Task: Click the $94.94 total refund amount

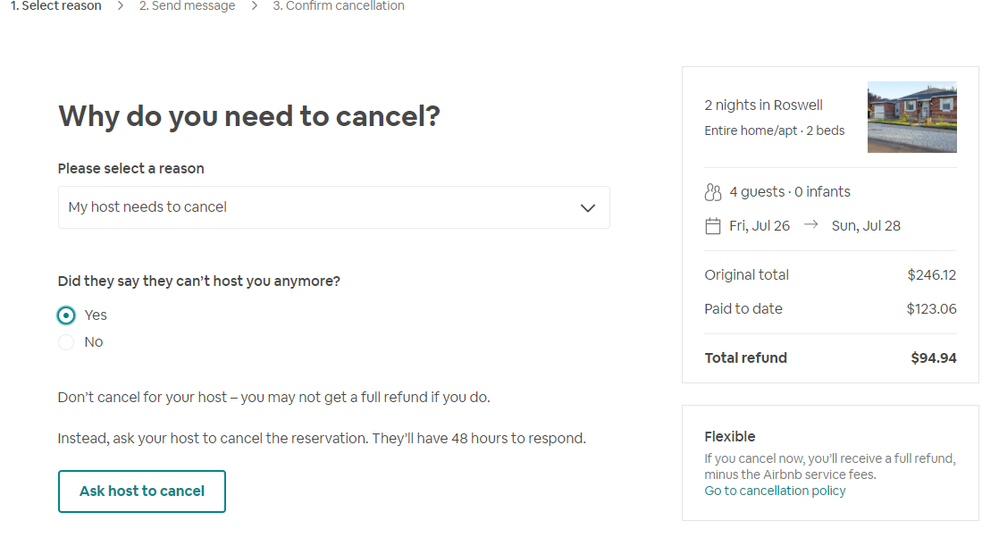Action: tap(933, 358)
